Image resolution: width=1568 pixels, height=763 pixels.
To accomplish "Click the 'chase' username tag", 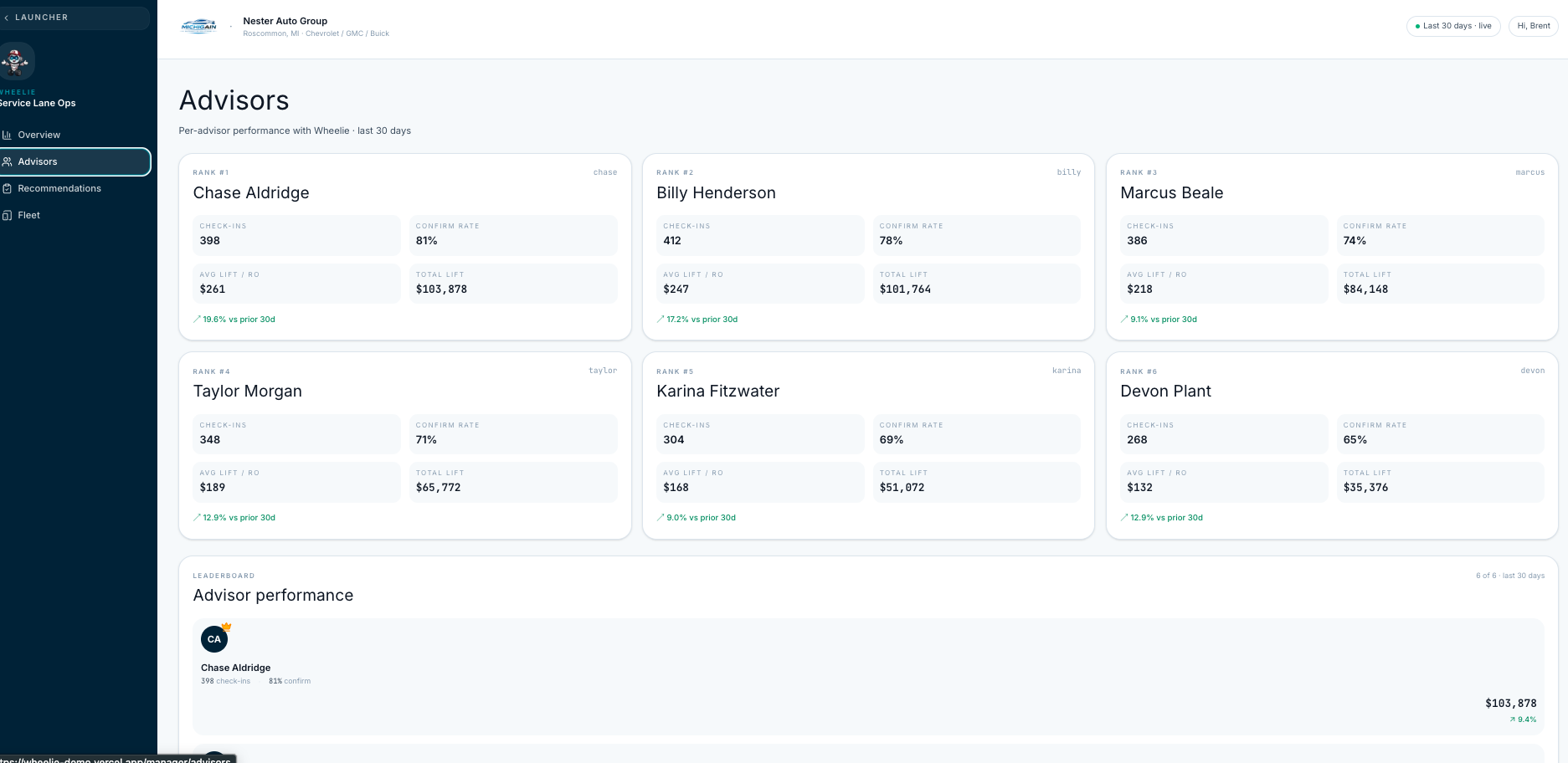I will pos(605,172).
